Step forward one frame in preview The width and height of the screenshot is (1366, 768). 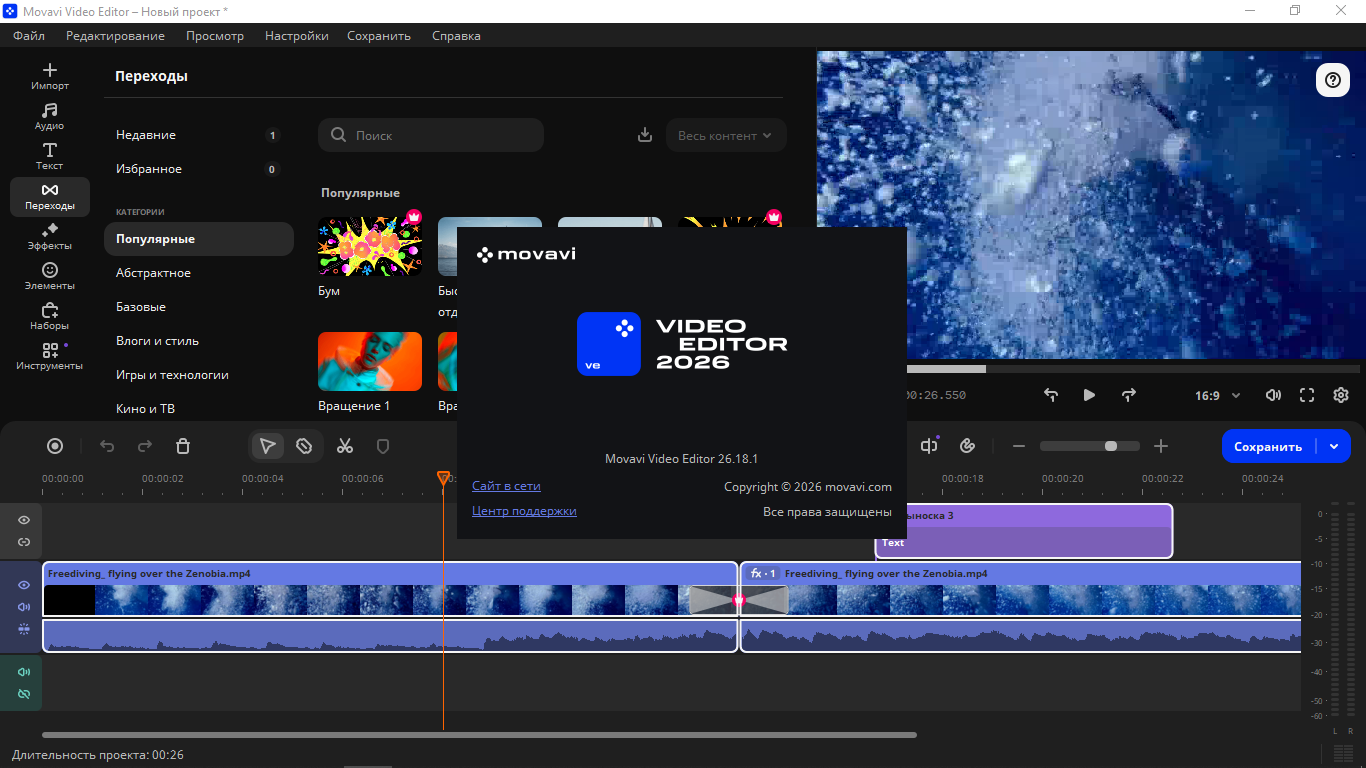pyautogui.click(x=1129, y=395)
